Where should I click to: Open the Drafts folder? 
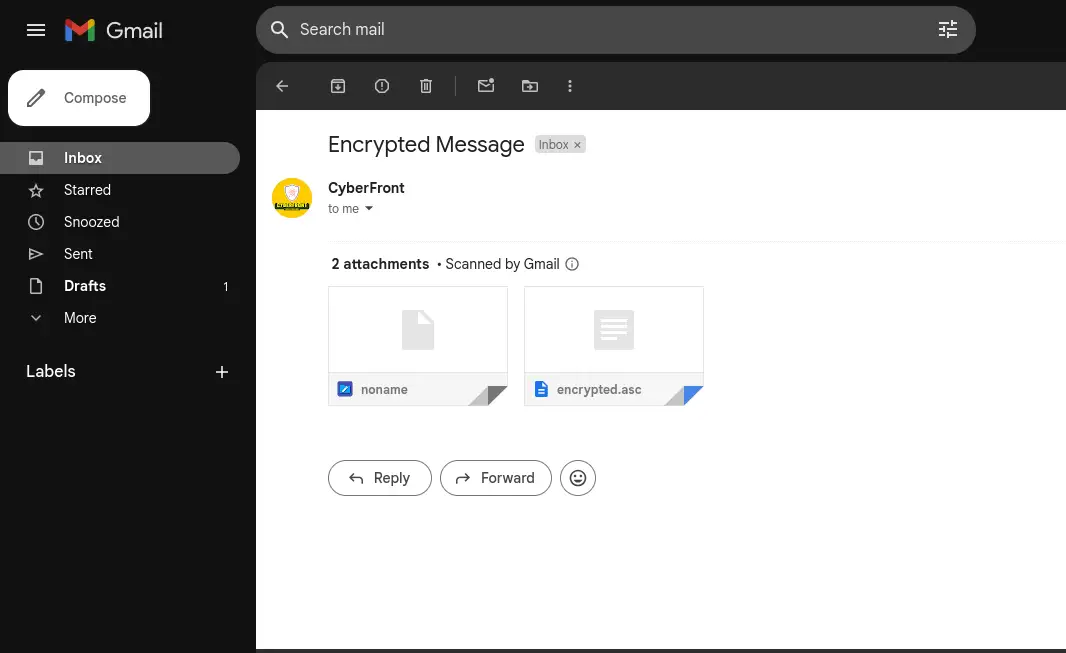pos(85,286)
